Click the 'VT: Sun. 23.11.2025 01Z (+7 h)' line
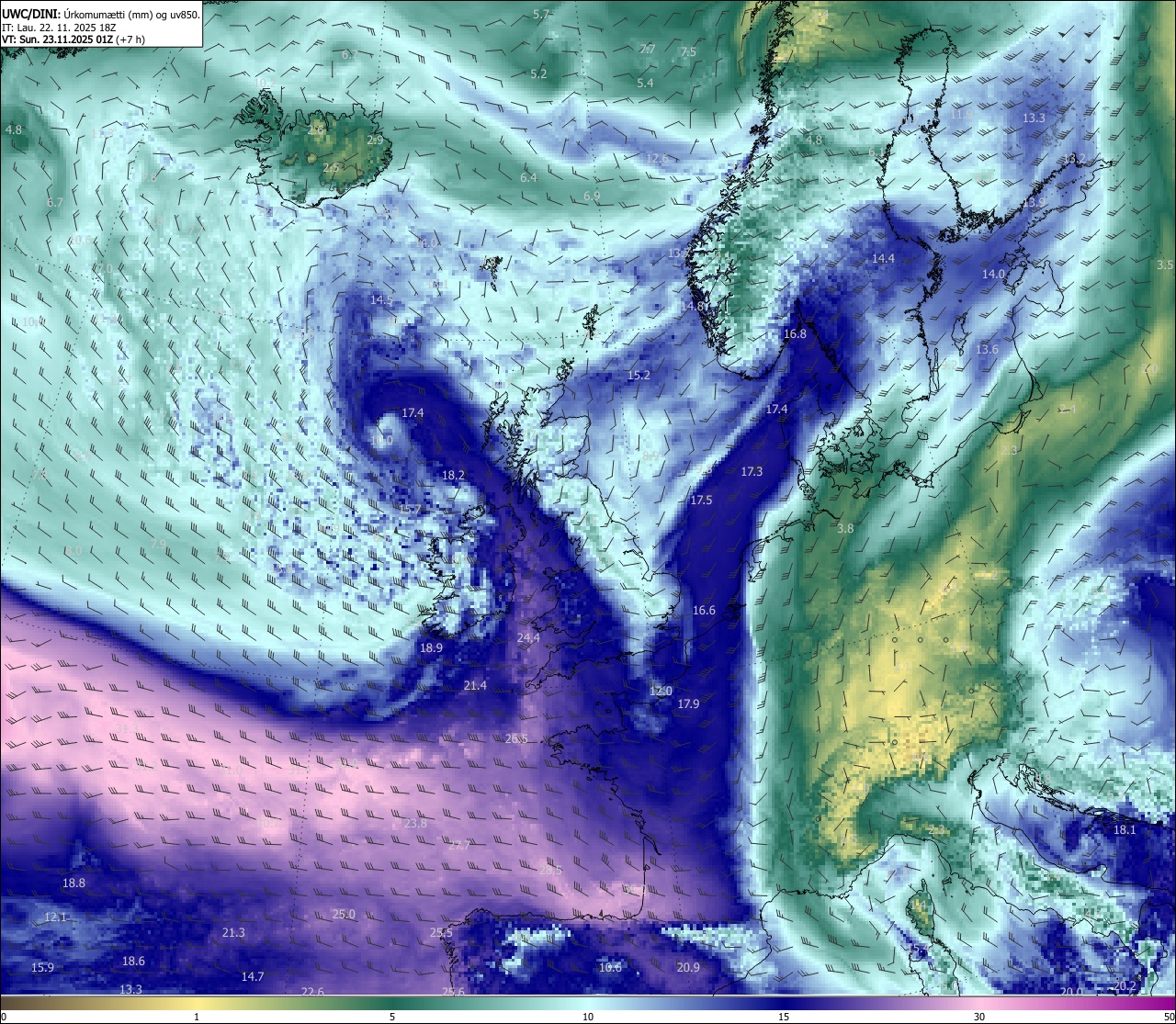This screenshot has height=1024, width=1176. (x=73, y=39)
